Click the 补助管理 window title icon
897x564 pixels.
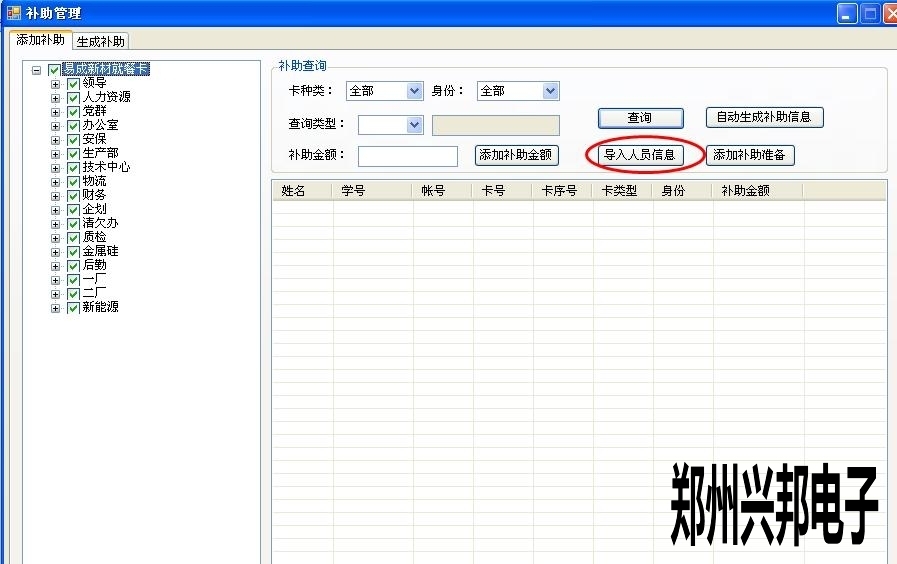14,13
